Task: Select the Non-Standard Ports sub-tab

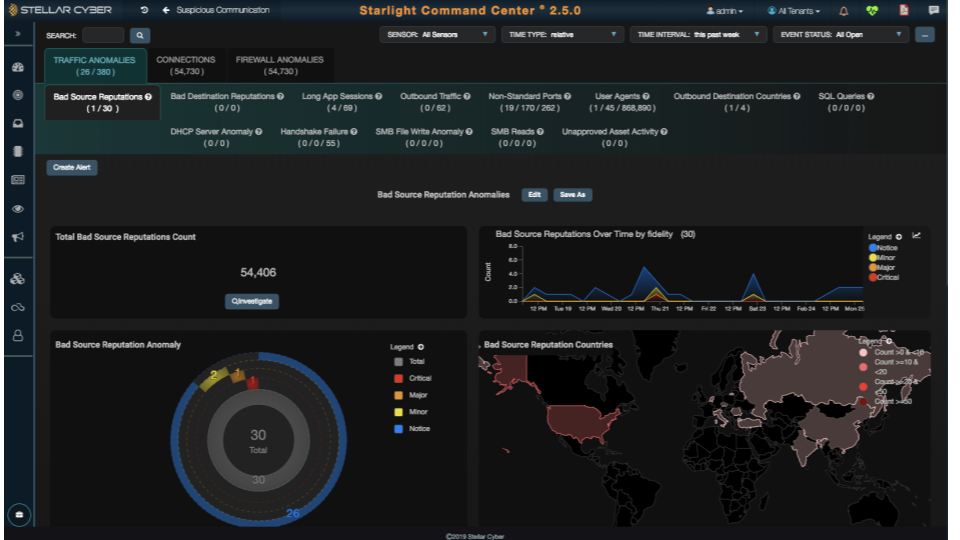Action: [530, 102]
